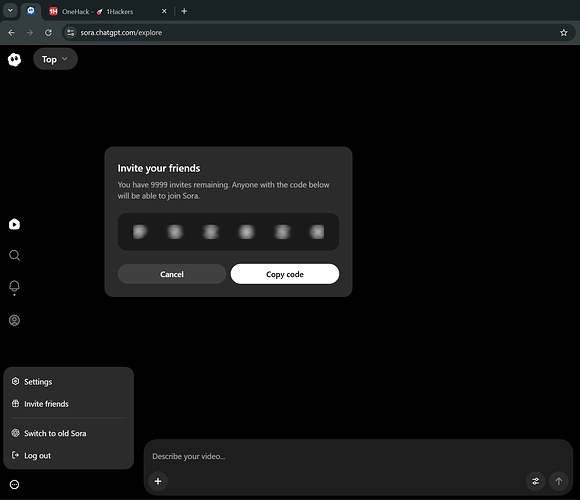Image resolution: width=580 pixels, height=500 pixels.
Task: Click the three-dot more options icon
Action: point(14,484)
